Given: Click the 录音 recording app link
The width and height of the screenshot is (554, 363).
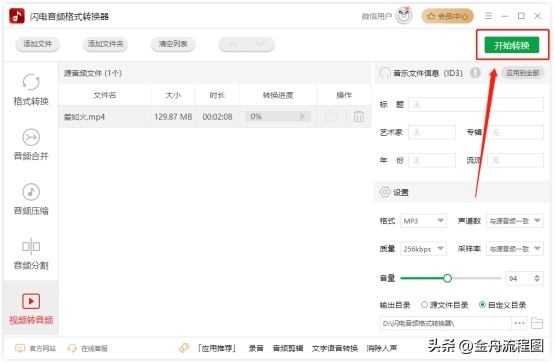Looking at the screenshot, I should [256, 349].
